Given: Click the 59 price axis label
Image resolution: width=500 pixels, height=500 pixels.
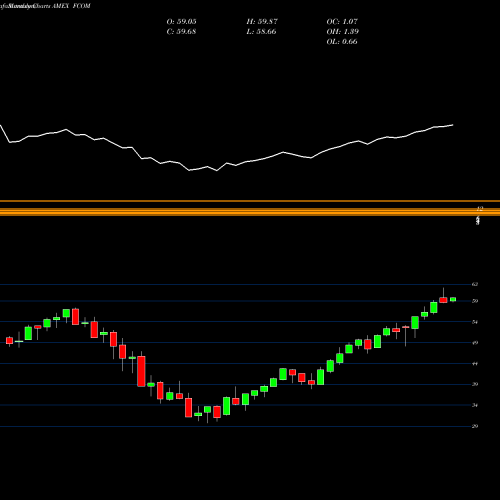Looking at the screenshot, I should 475,301.
